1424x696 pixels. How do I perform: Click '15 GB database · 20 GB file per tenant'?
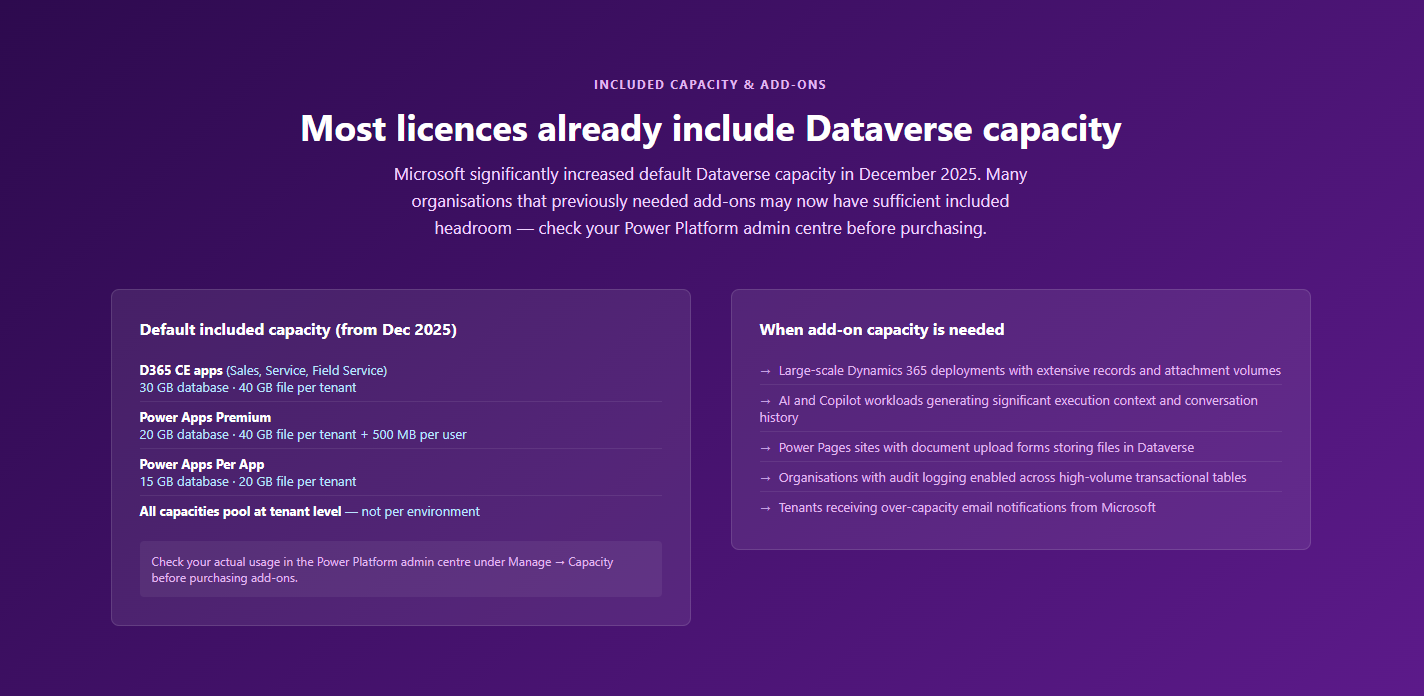point(248,481)
